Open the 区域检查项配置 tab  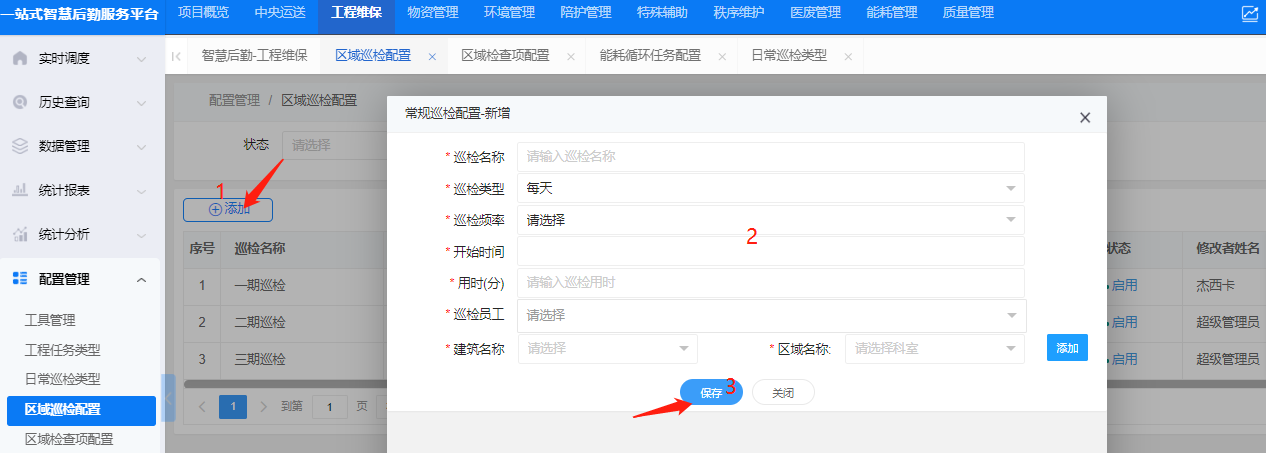click(505, 56)
